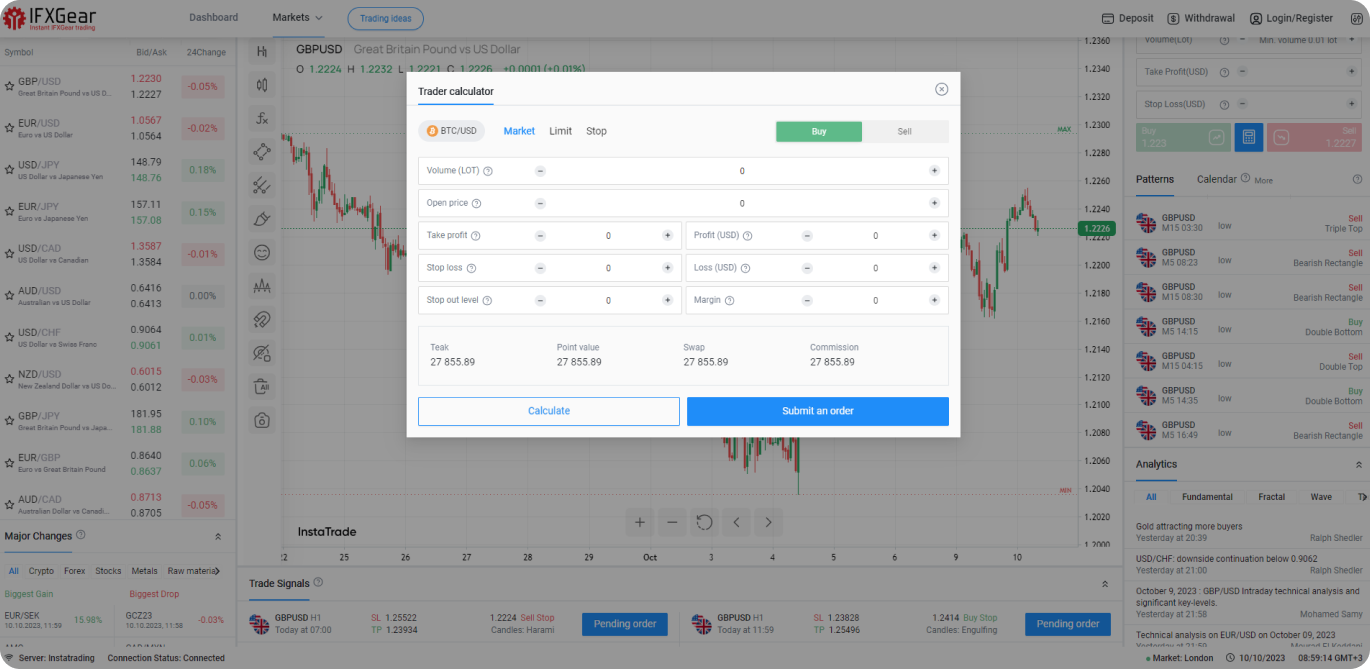Click the chart reset refresh icon
Screen dimensions: 1370x669
(704, 521)
